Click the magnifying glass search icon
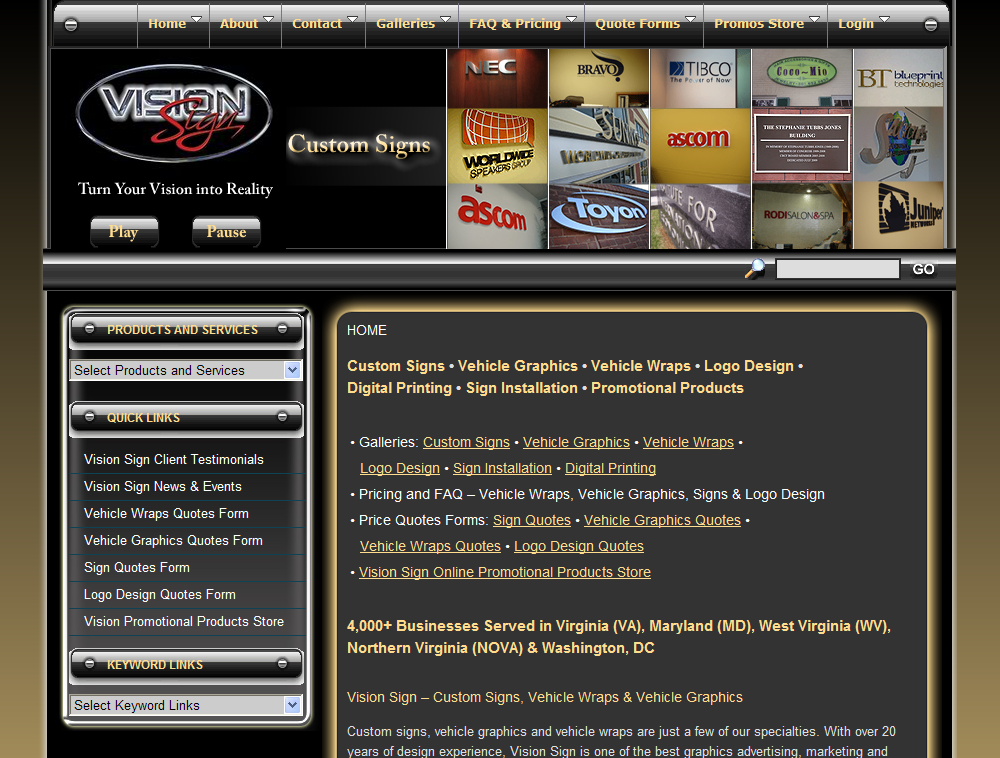This screenshot has width=1000, height=758. [755, 268]
